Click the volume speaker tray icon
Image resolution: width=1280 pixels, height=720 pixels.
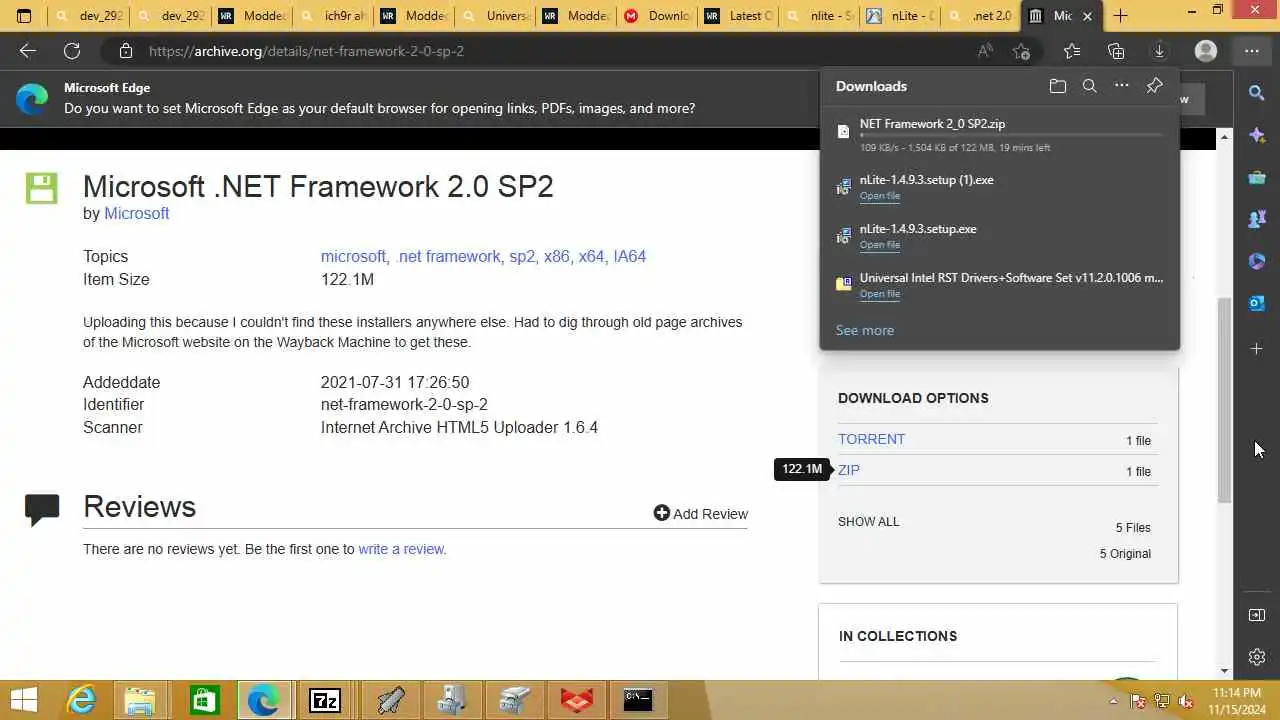(x=1187, y=701)
